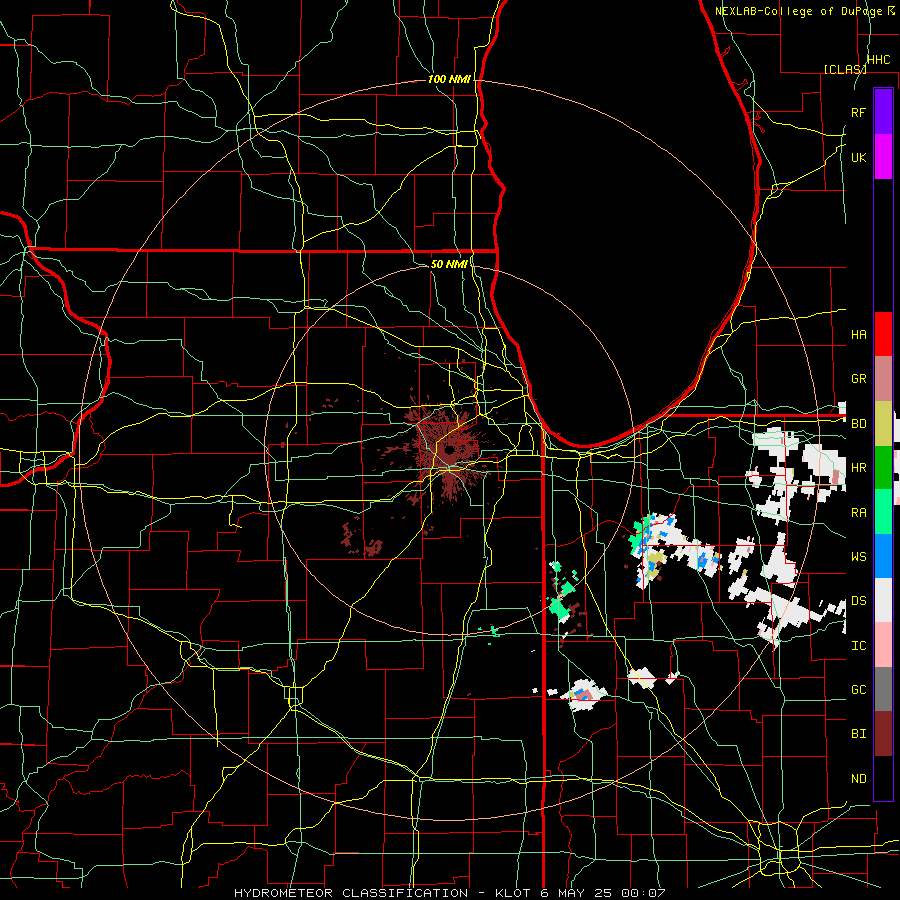Click the 'WS' legend label
900x900 pixels.
point(858,556)
